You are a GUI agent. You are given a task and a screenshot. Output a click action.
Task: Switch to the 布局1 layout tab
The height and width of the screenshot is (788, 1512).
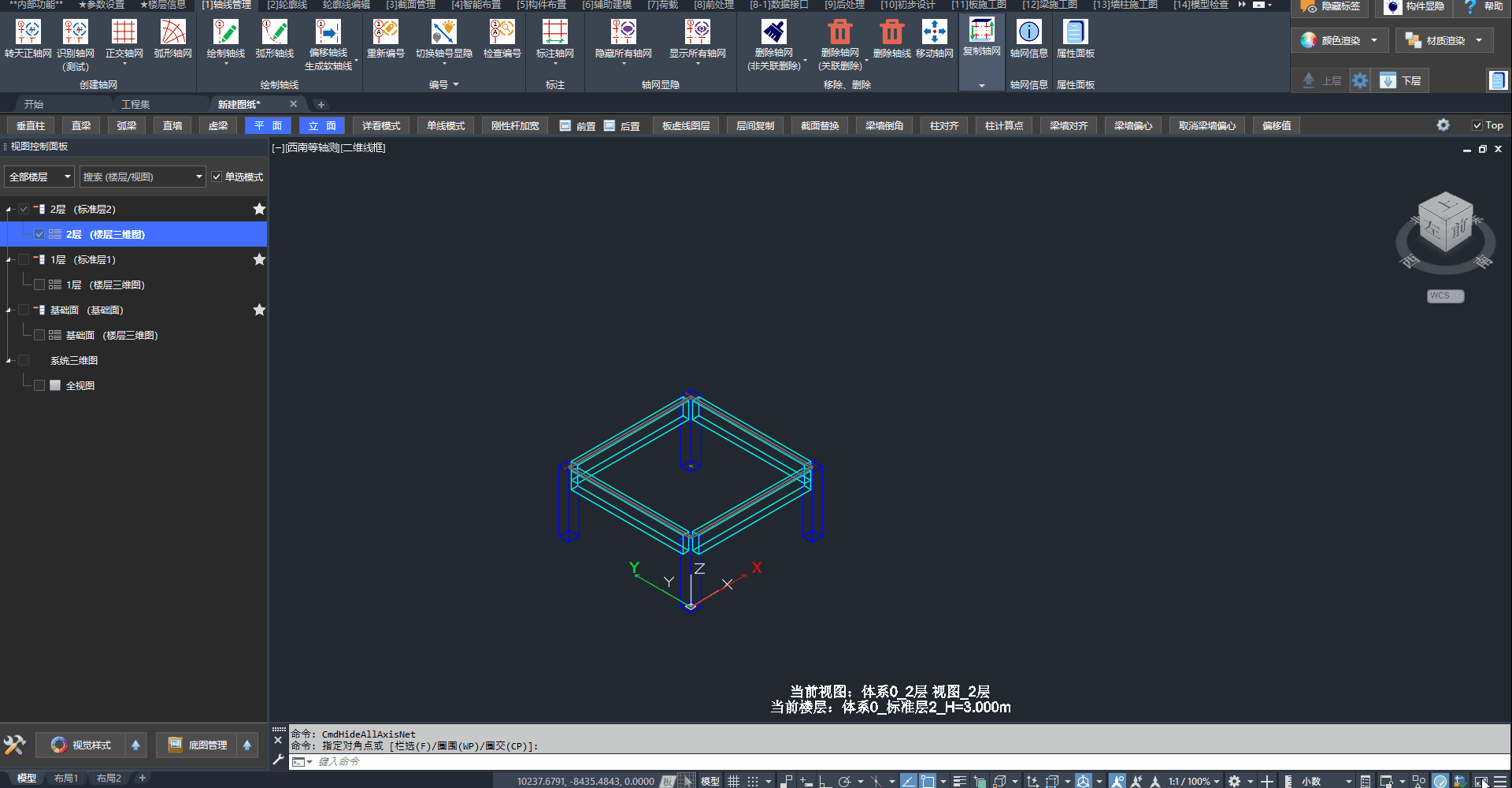tap(66, 779)
